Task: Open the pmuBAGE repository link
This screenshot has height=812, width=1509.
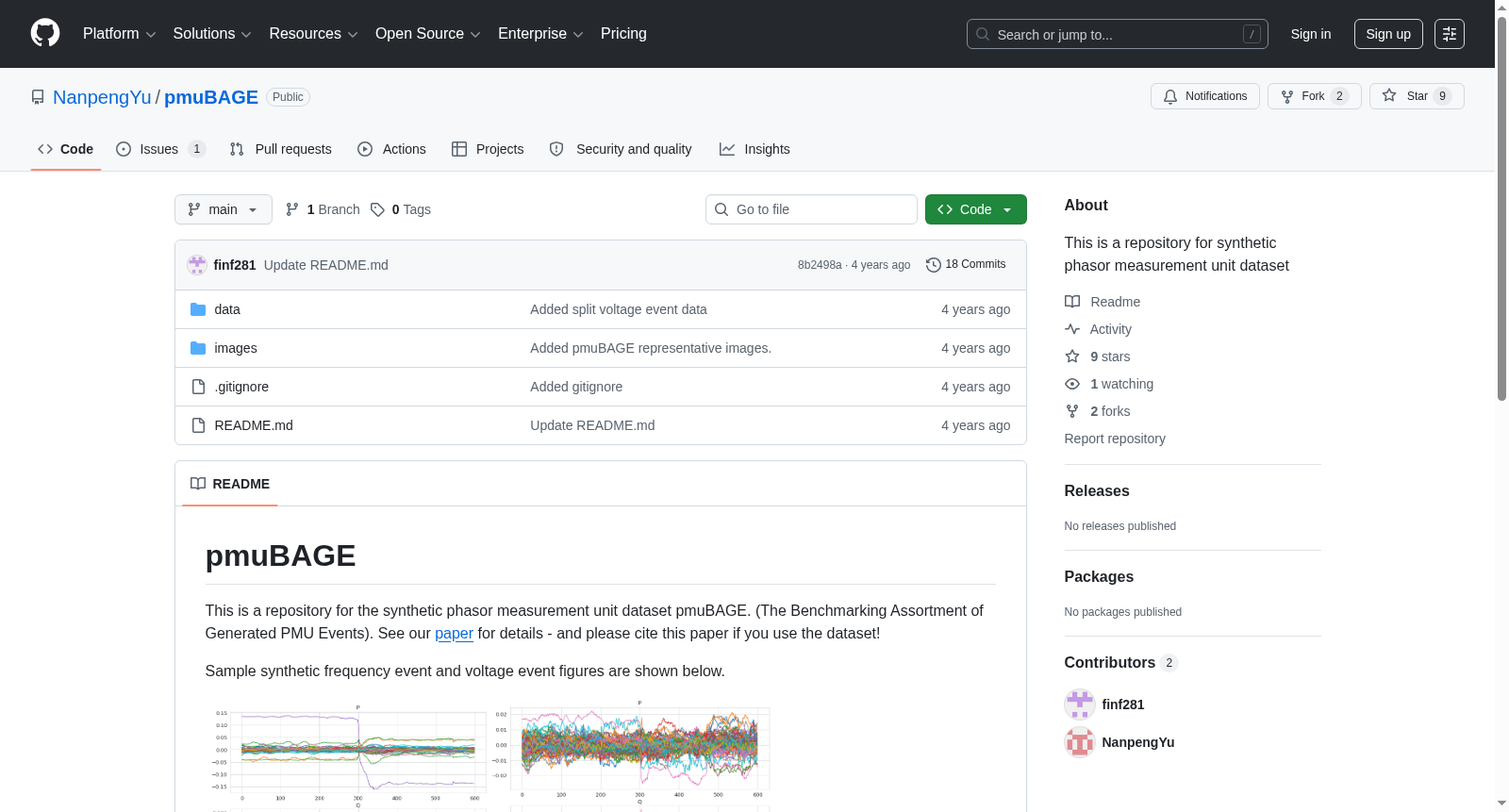Action: click(211, 97)
